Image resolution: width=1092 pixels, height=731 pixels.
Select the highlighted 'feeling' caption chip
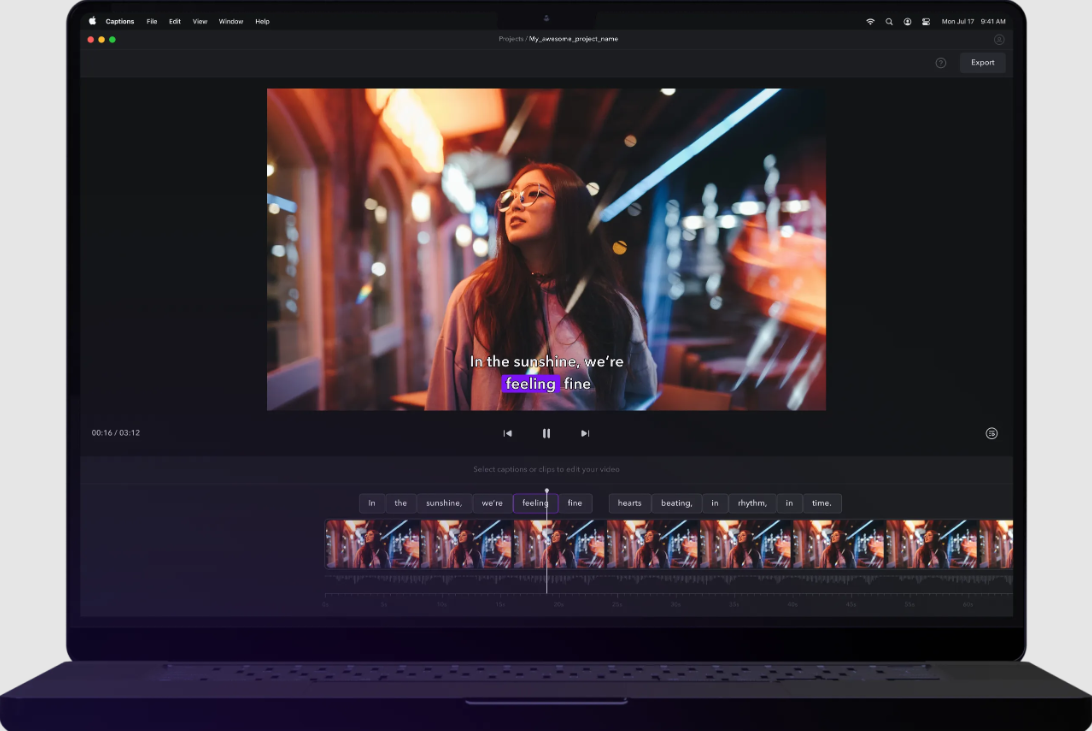534,503
